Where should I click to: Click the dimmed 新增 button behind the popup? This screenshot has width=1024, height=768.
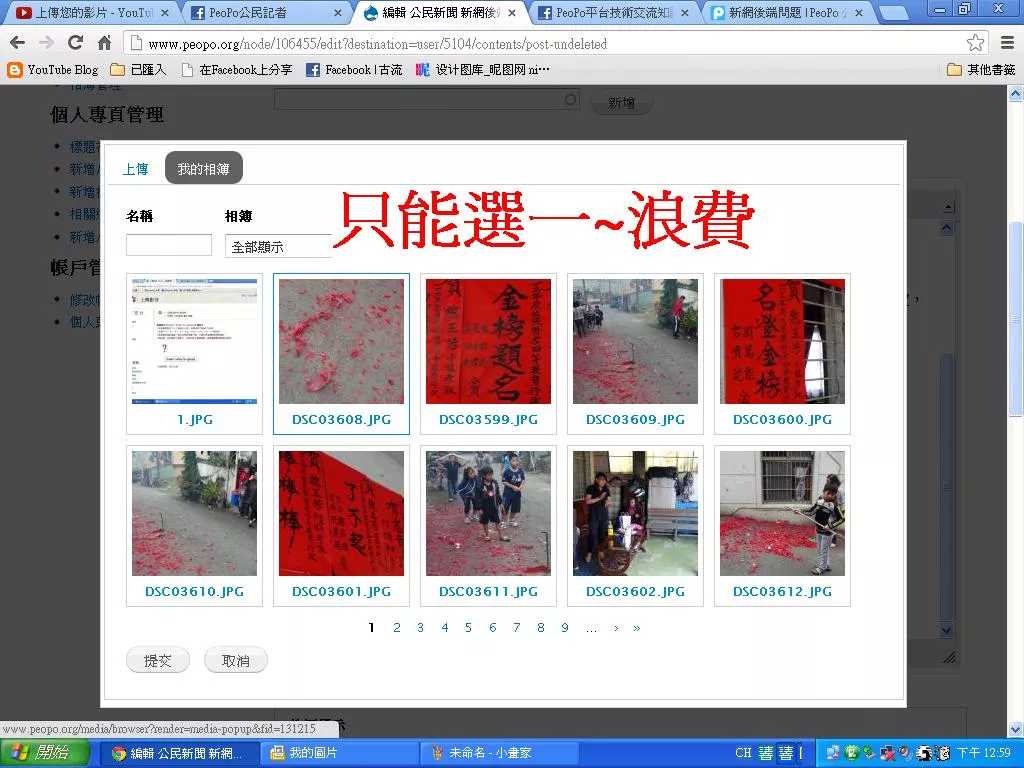point(621,103)
